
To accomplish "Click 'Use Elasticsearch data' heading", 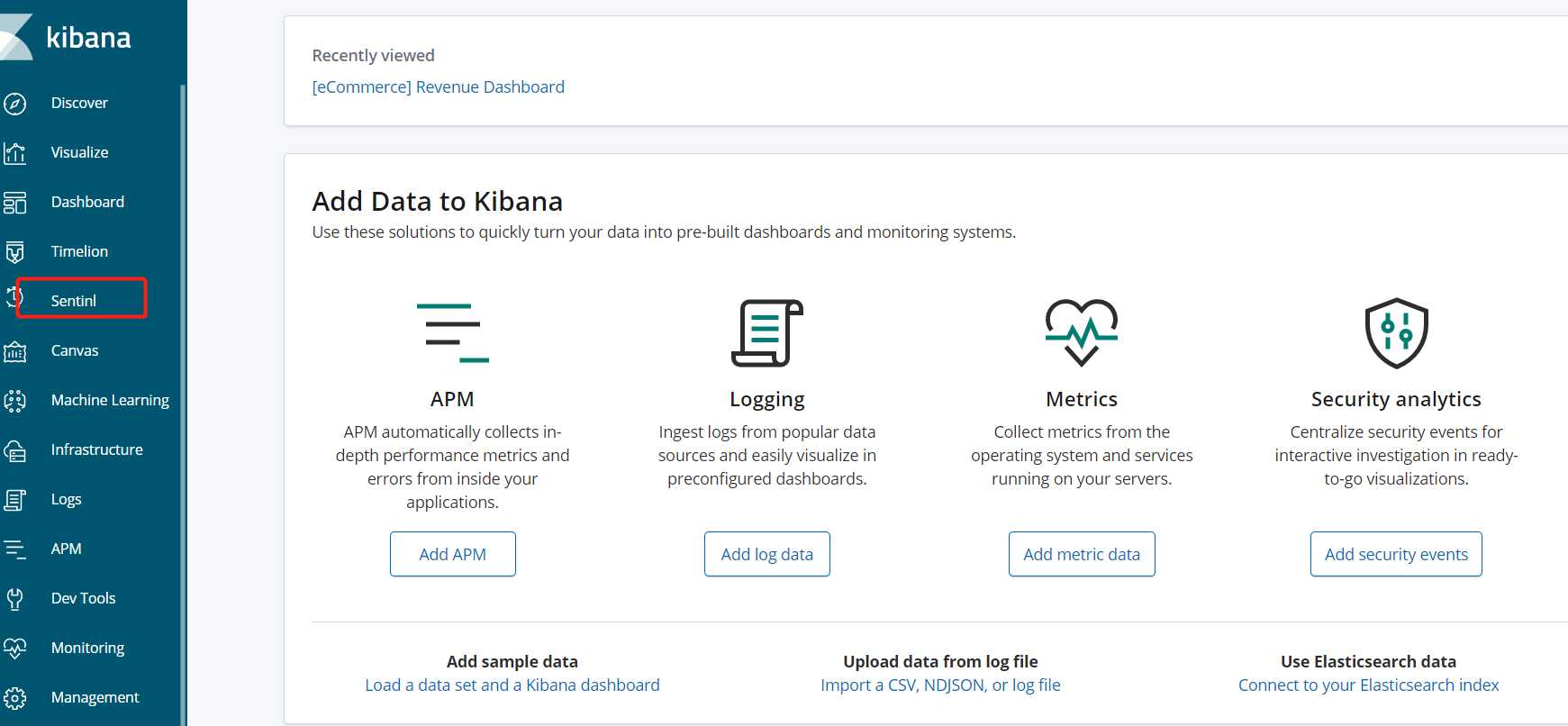I will pos(1368,661).
